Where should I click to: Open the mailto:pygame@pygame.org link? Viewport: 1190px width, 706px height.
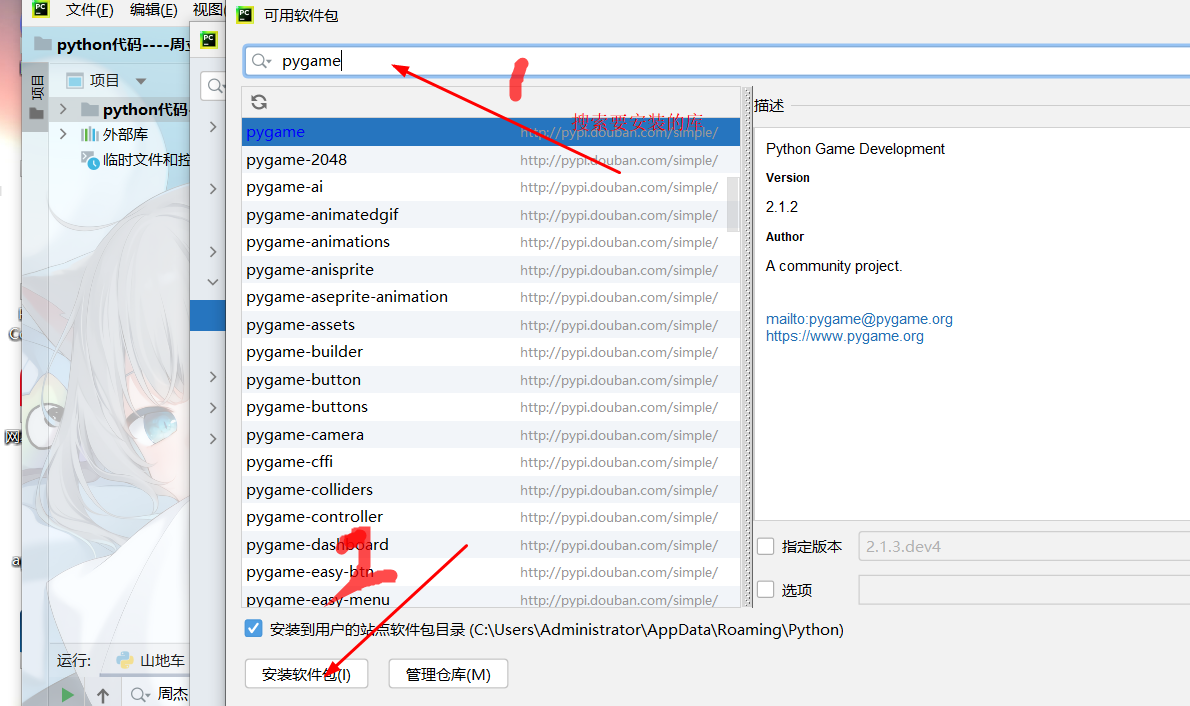859,319
